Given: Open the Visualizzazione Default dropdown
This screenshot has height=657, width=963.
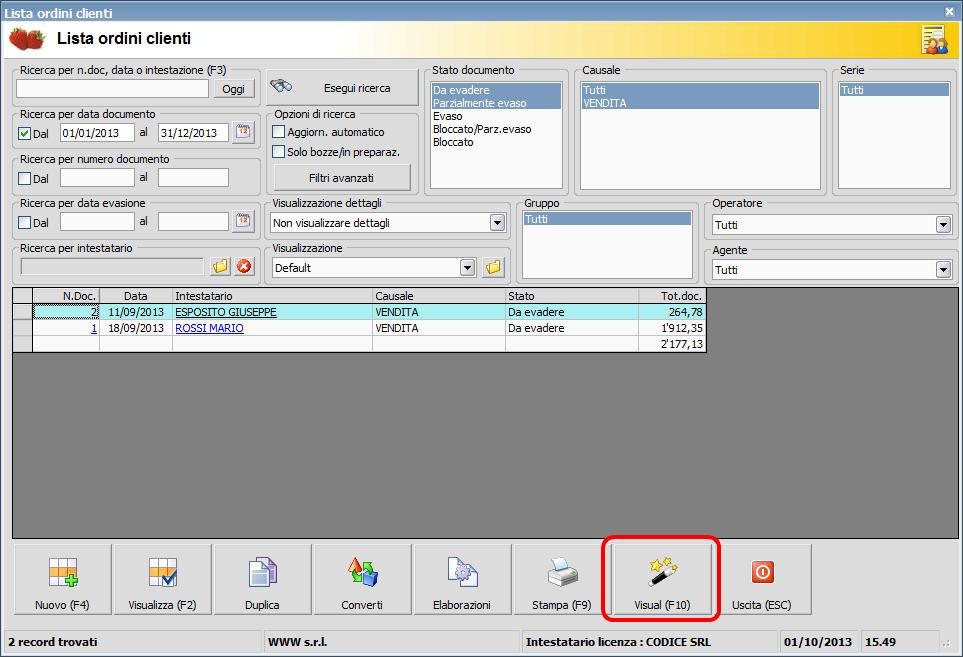Looking at the screenshot, I should [x=468, y=268].
